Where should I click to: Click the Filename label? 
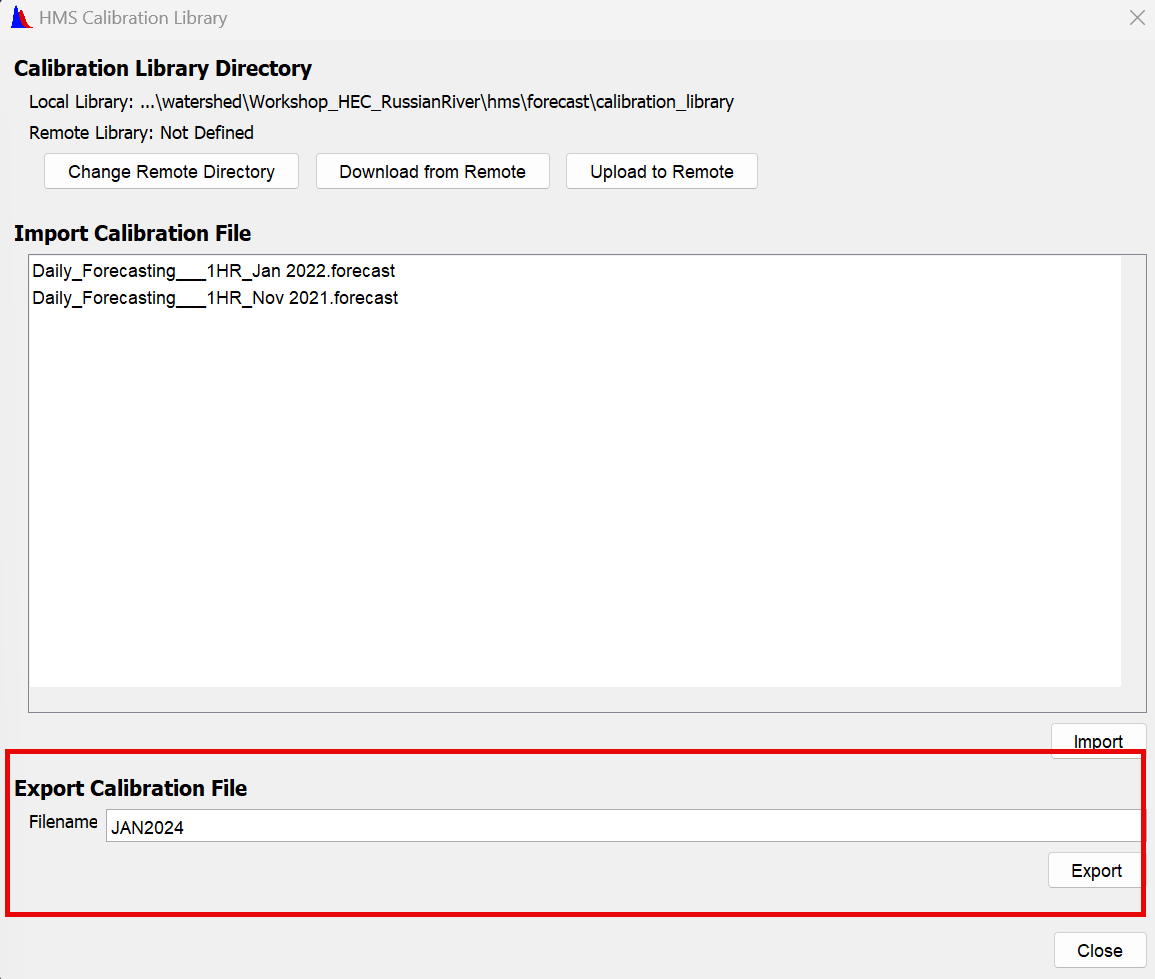pos(62,822)
